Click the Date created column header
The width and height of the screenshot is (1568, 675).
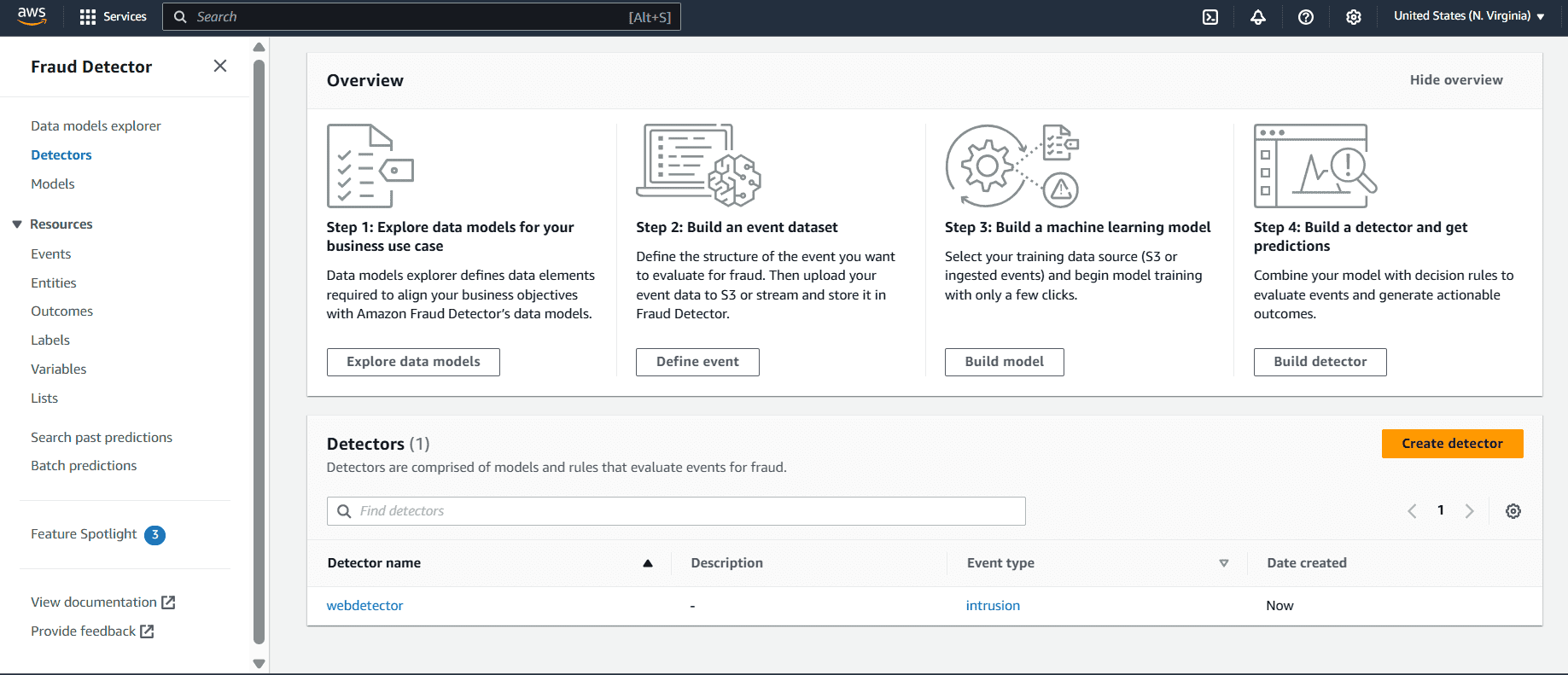click(x=1307, y=563)
